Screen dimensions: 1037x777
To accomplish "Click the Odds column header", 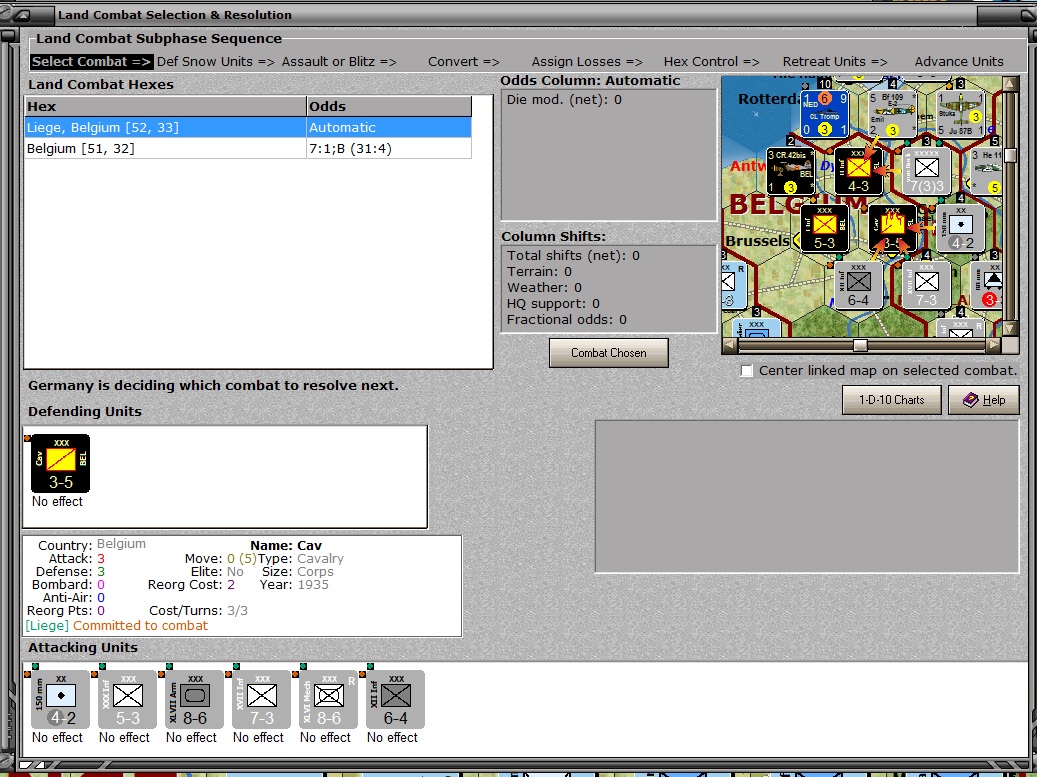I will tap(389, 106).
